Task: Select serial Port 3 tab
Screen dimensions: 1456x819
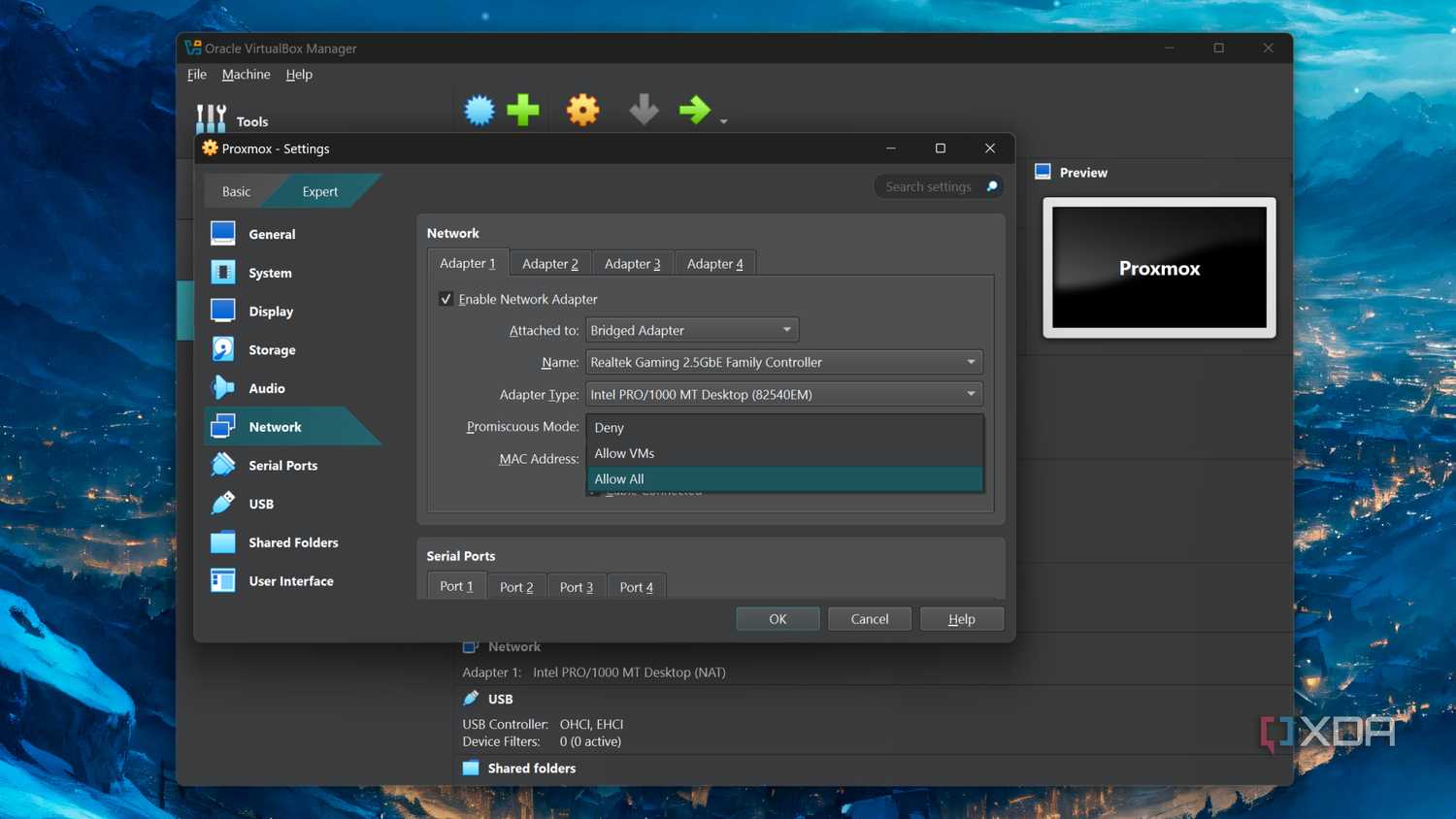Action: pyautogui.click(x=577, y=587)
